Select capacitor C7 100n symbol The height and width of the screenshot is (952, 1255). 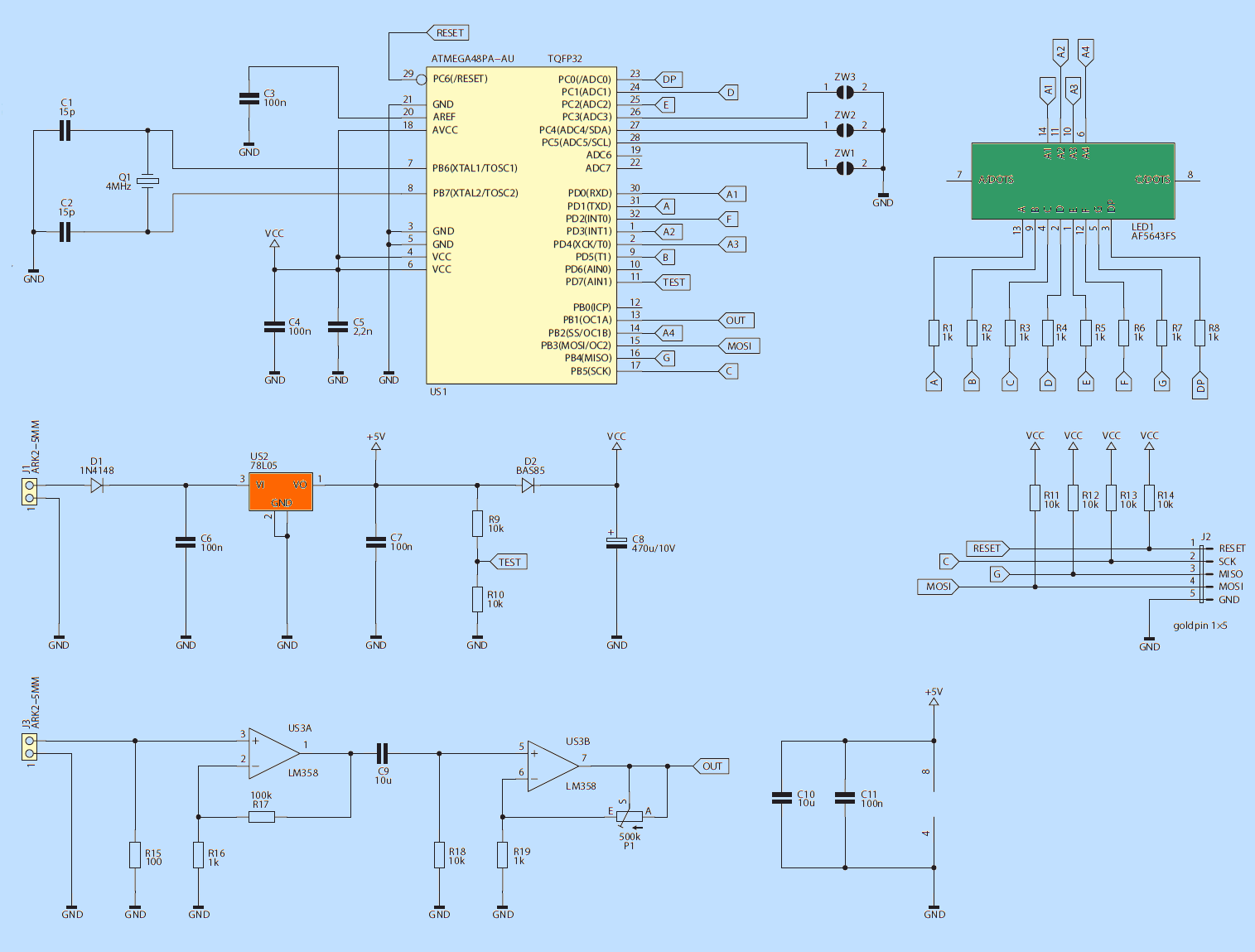pyautogui.click(x=376, y=542)
